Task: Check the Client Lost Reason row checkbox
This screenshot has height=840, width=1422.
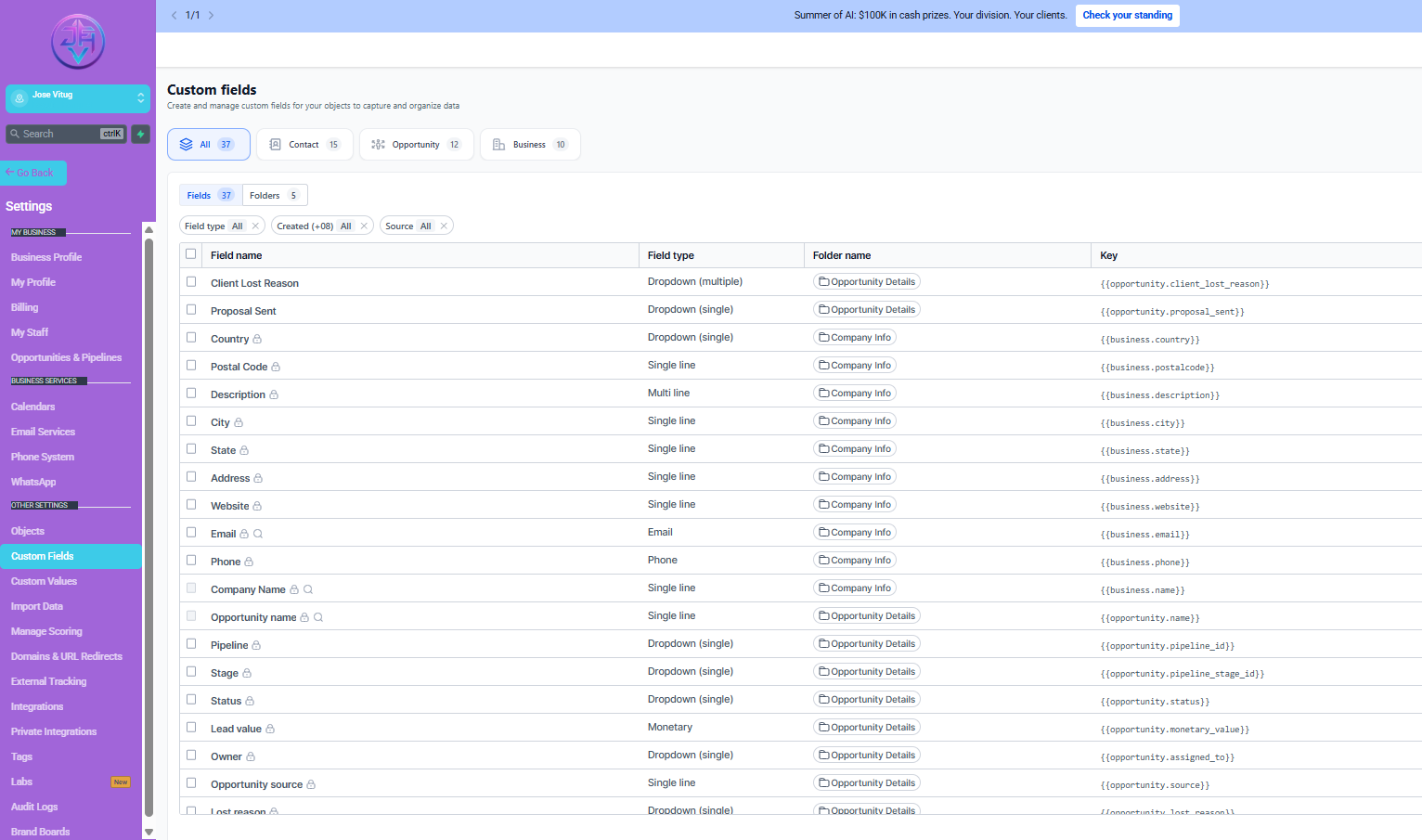Action: click(x=191, y=281)
